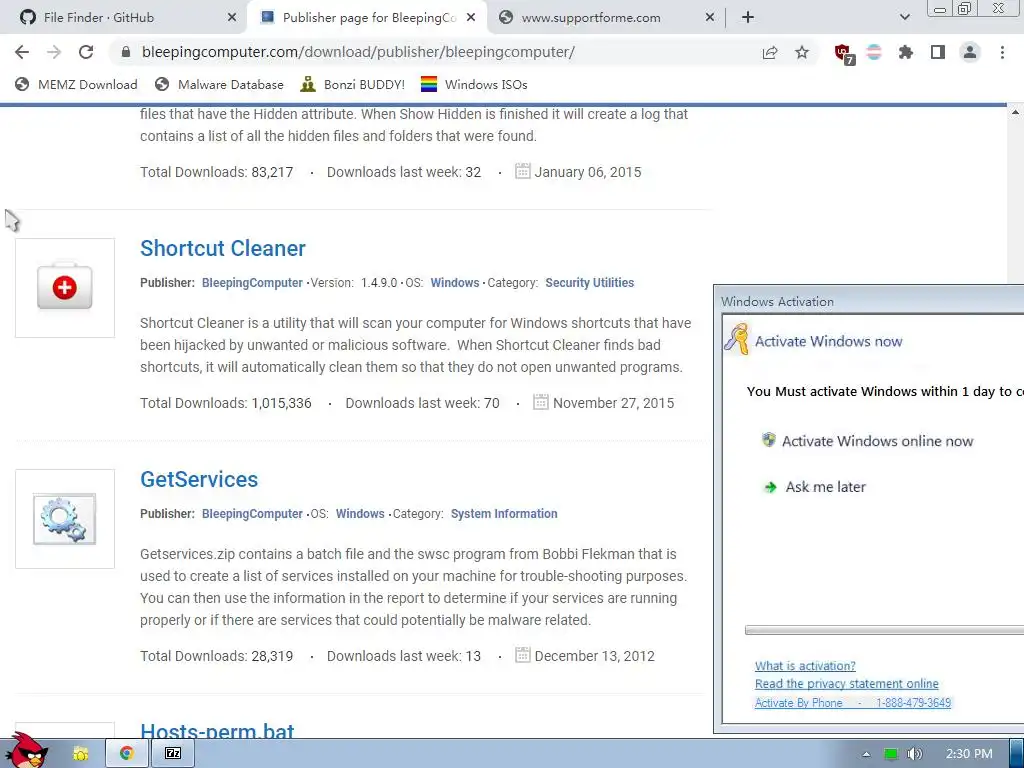Screen dimensions: 1024x768
Task: Click the green tray network icon
Action: point(891,754)
